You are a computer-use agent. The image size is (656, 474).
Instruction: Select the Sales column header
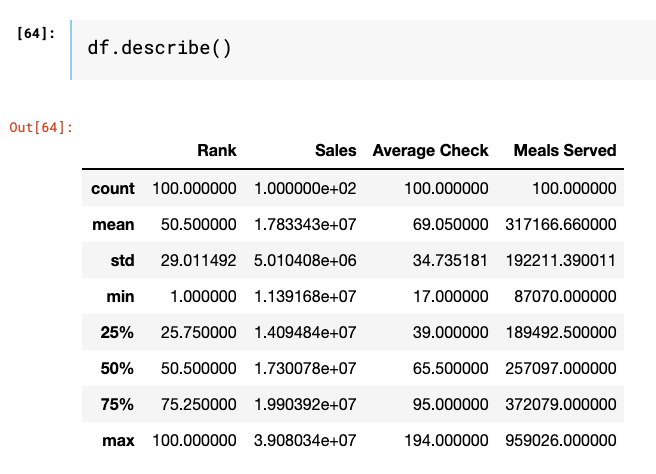tap(335, 151)
